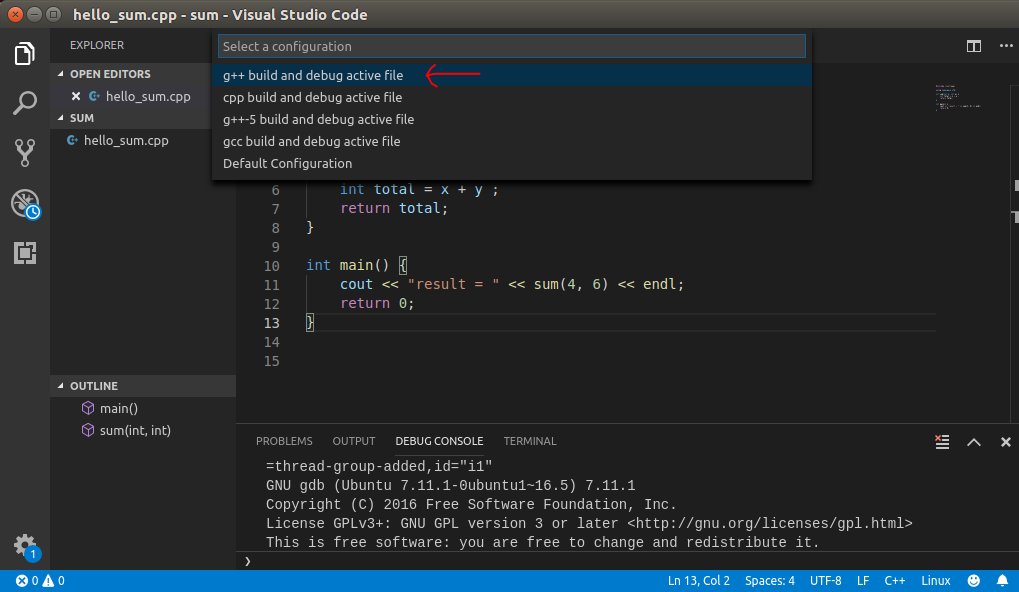Viewport: 1019px width, 592px height.
Task: Switch to the Output tab
Action: 354,441
